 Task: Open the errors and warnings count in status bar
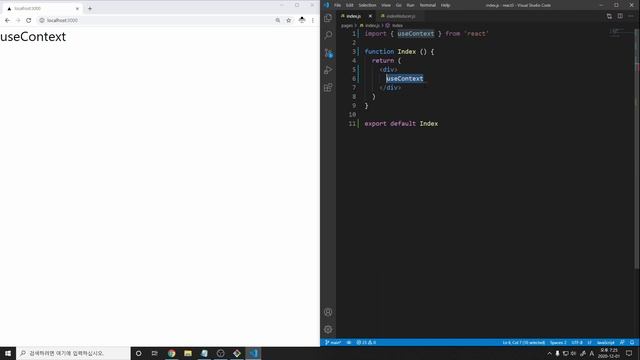pos(366,342)
